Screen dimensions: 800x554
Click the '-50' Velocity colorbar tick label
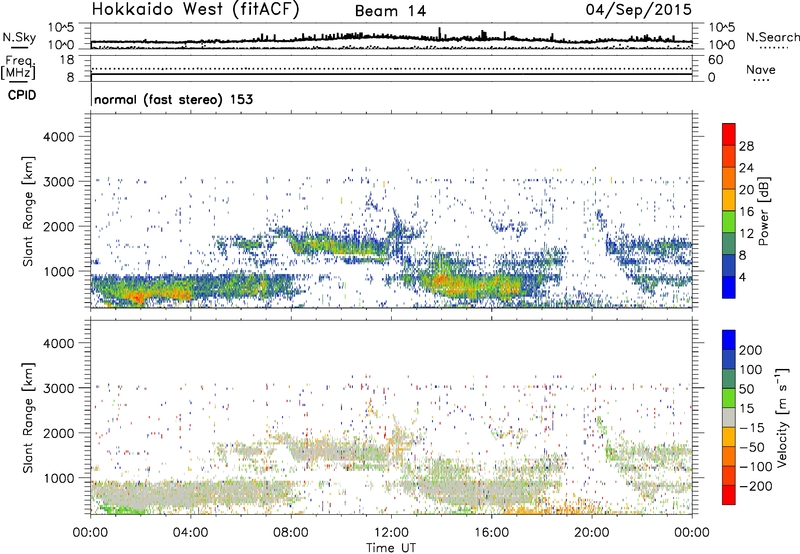[x=752, y=447]
